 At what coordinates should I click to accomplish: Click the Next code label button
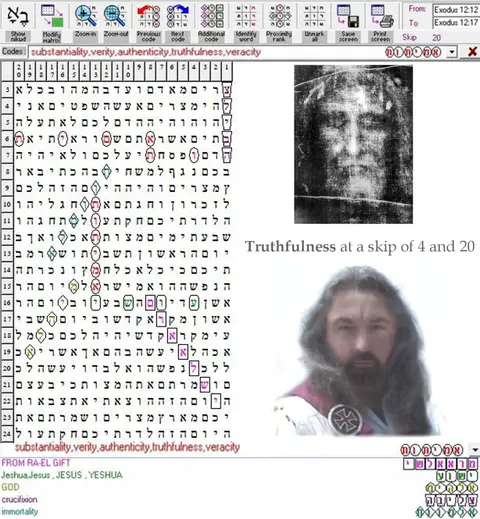(178, 37)
